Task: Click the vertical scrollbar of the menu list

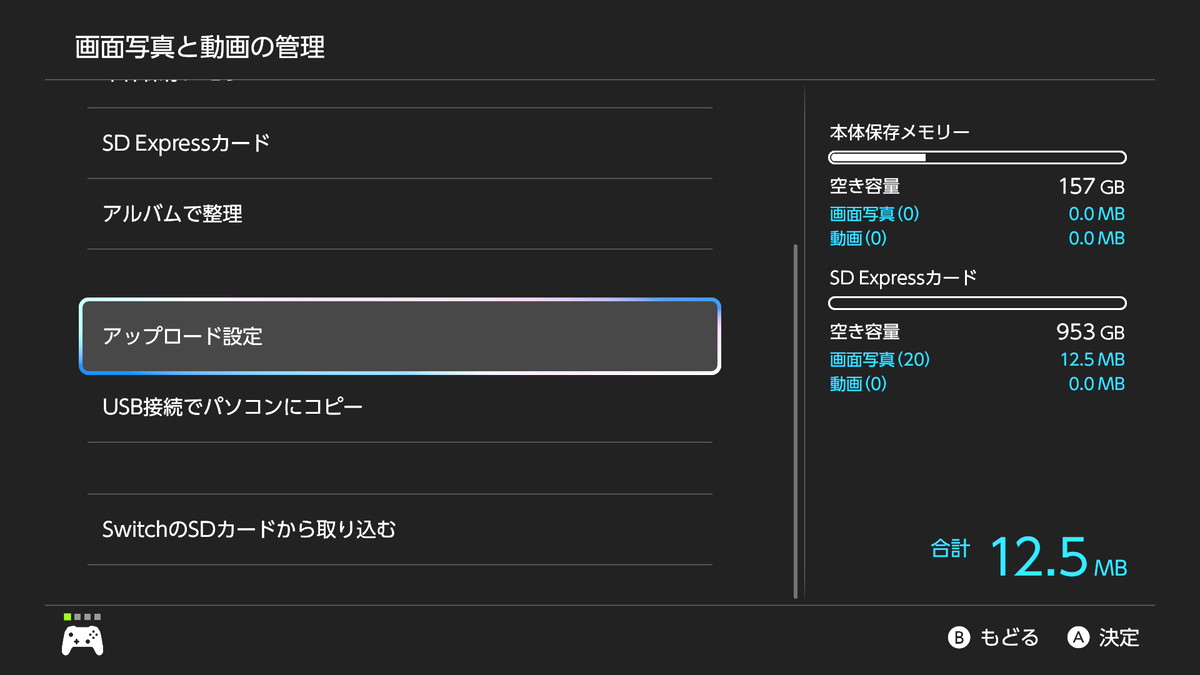Action: coord(796,420)
